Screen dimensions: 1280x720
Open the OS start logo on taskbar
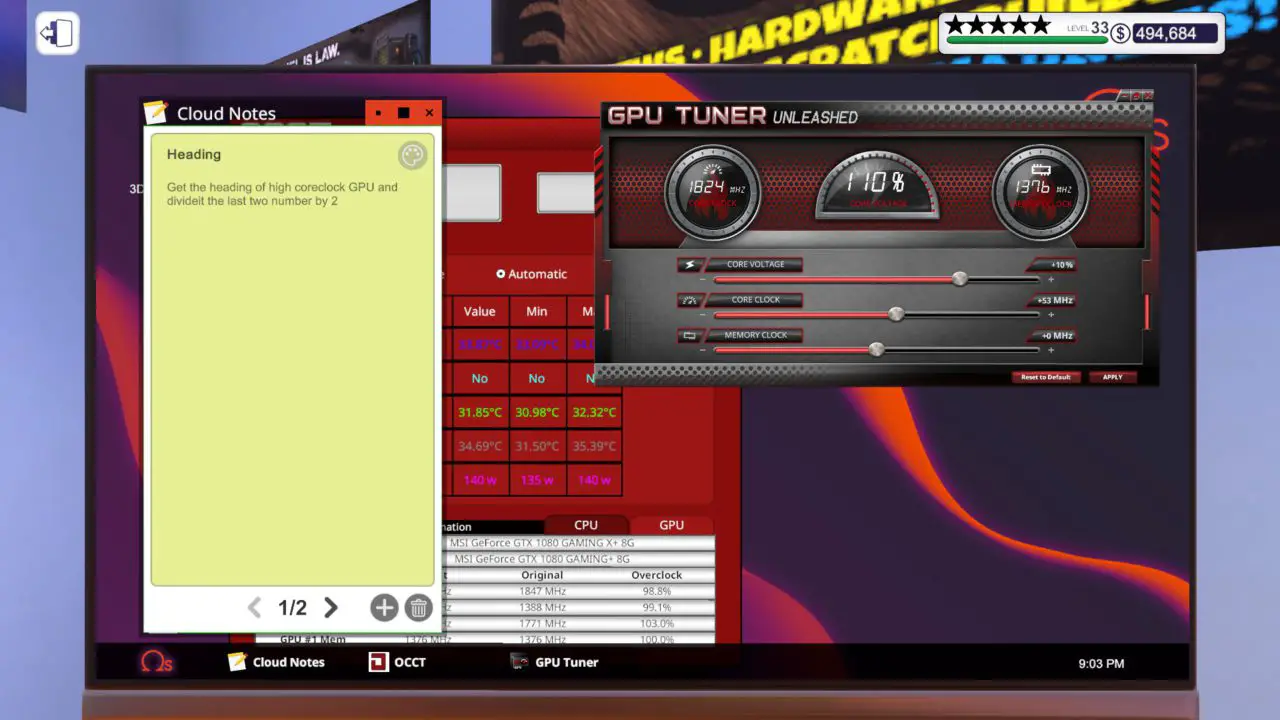(x=157, y=662)
